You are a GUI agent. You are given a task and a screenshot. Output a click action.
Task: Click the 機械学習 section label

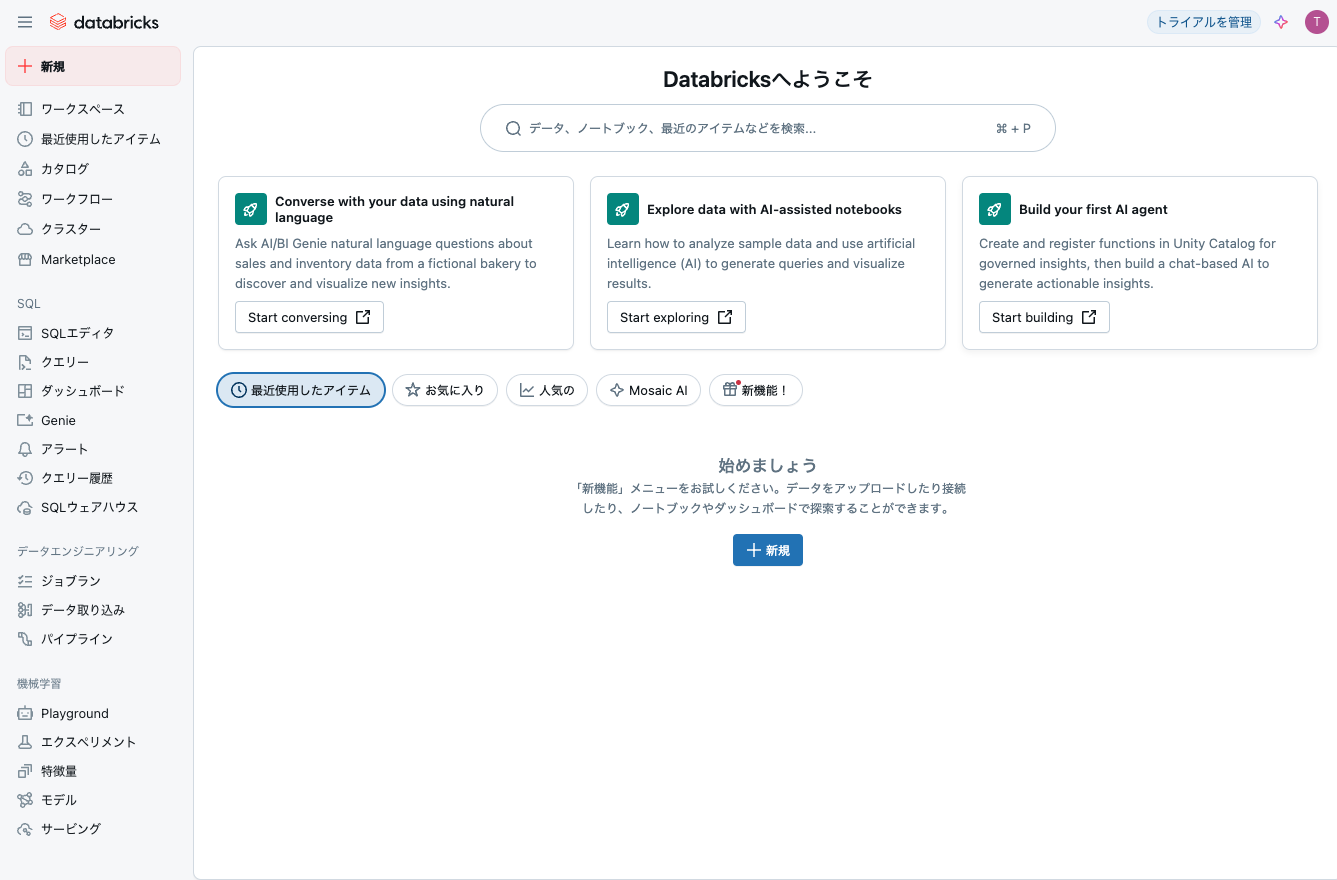click(x=39, y=684)
